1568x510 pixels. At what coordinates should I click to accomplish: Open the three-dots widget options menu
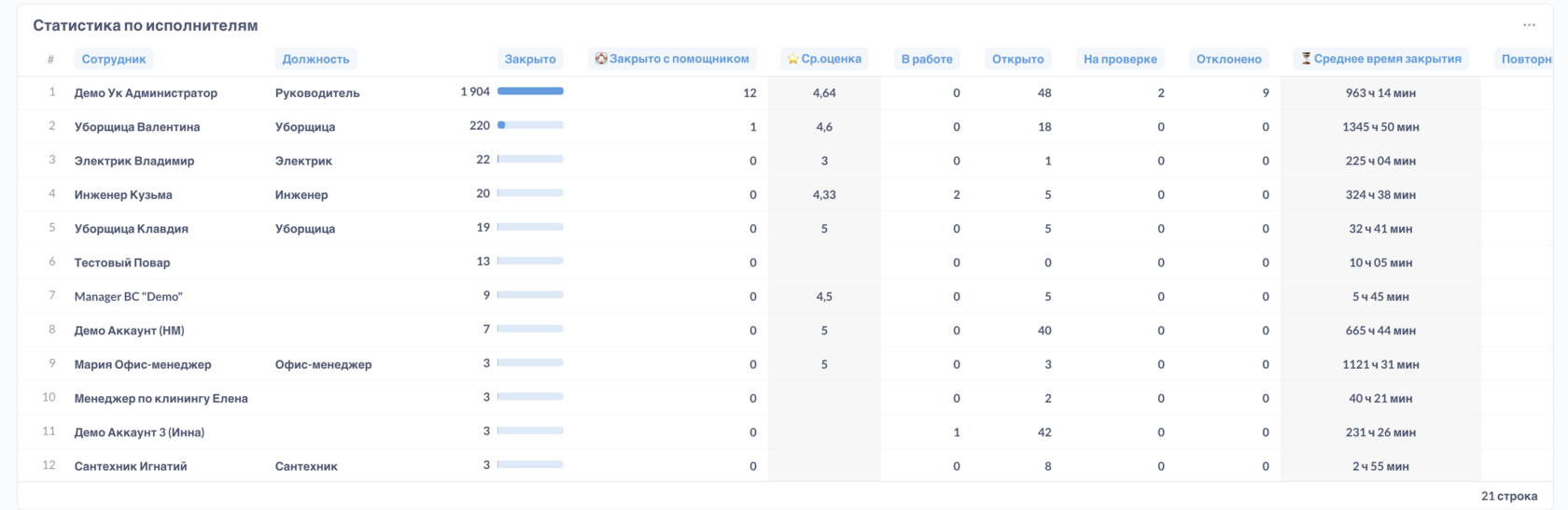point(1529,25)
